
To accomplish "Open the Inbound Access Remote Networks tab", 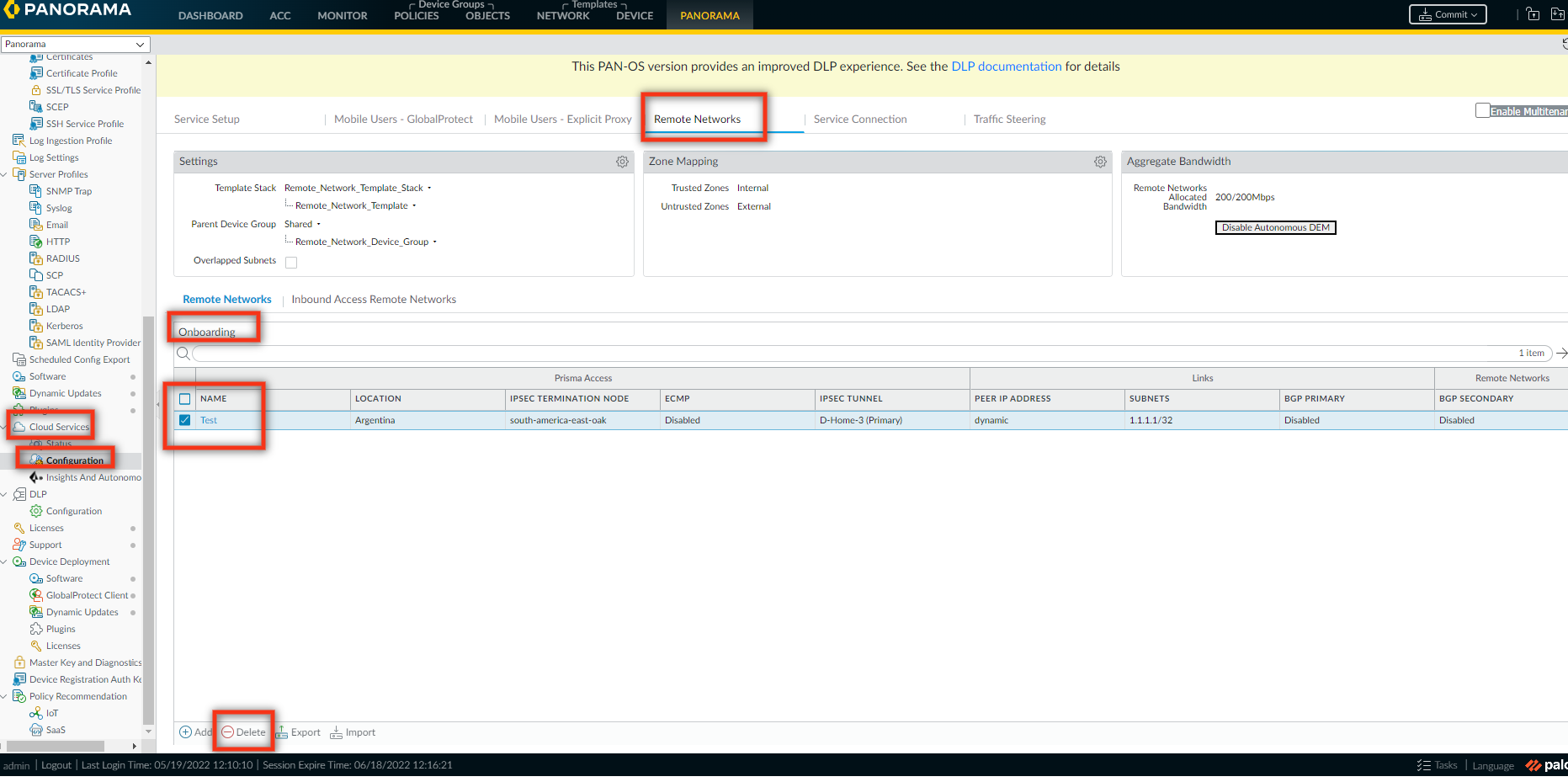I will (x=374, y=300).
